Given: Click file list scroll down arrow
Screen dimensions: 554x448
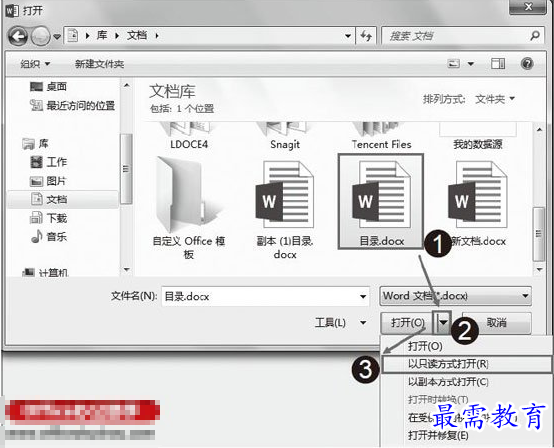Looking at the screenshot, I should pyautogui.click(x=539, y=270).
